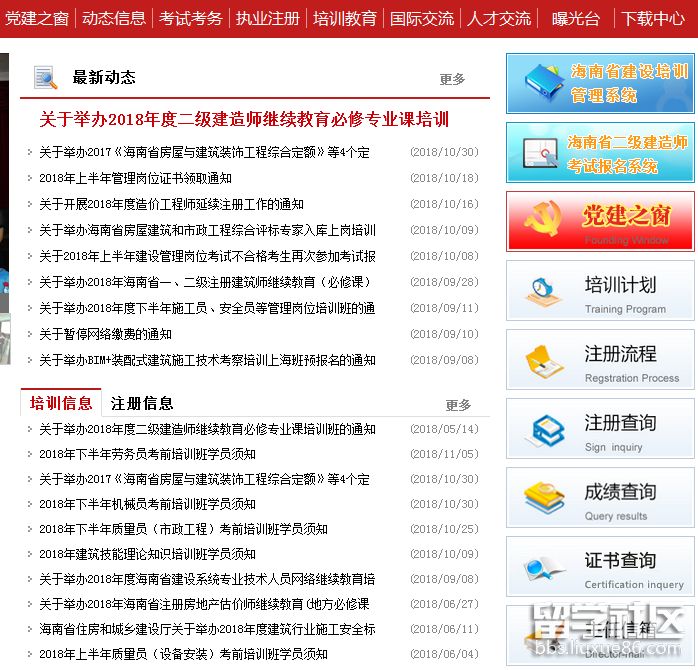The height and width of the screenshot is (670, 698).
Task: Click monitor cursor icon on 二级建造师考试报名系统 banner
Action: [x=541, y=152]
